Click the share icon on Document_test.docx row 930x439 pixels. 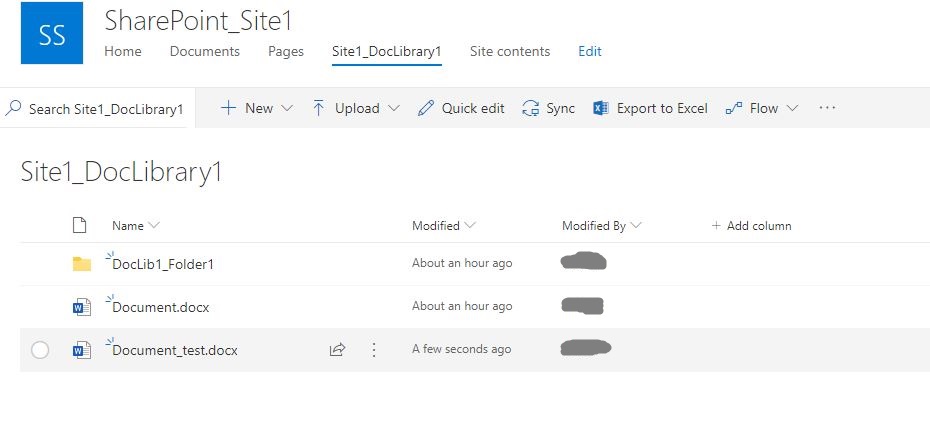tap(337, 349)
